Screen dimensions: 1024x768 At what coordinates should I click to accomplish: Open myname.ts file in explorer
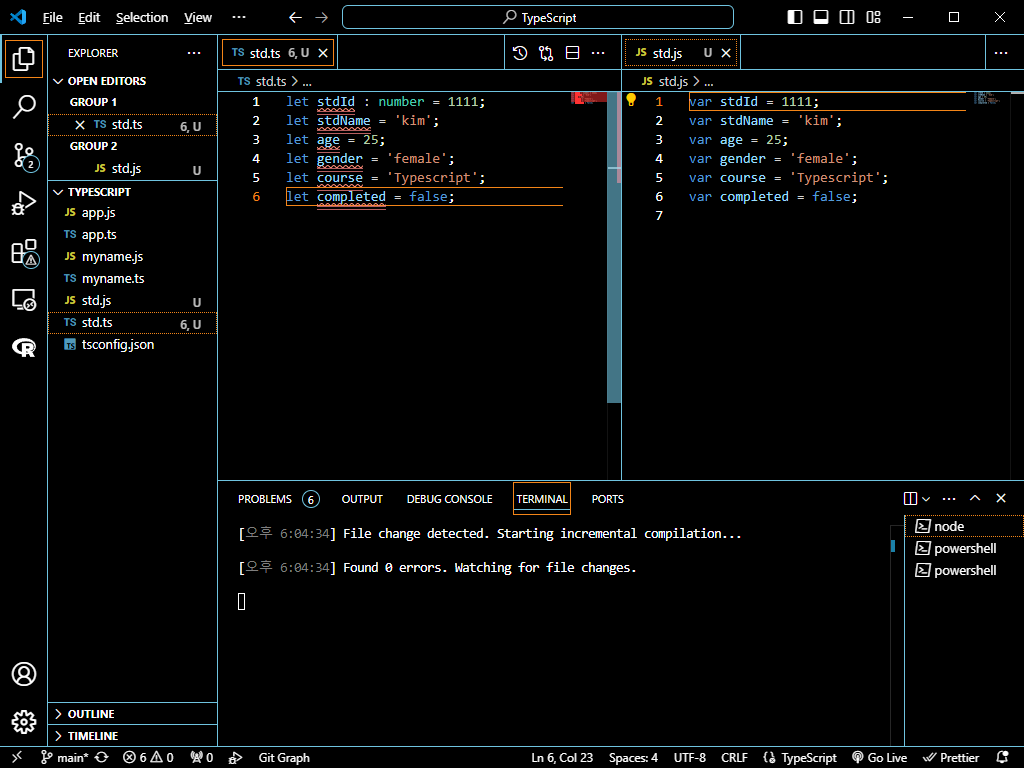click(x=132, y=278)
